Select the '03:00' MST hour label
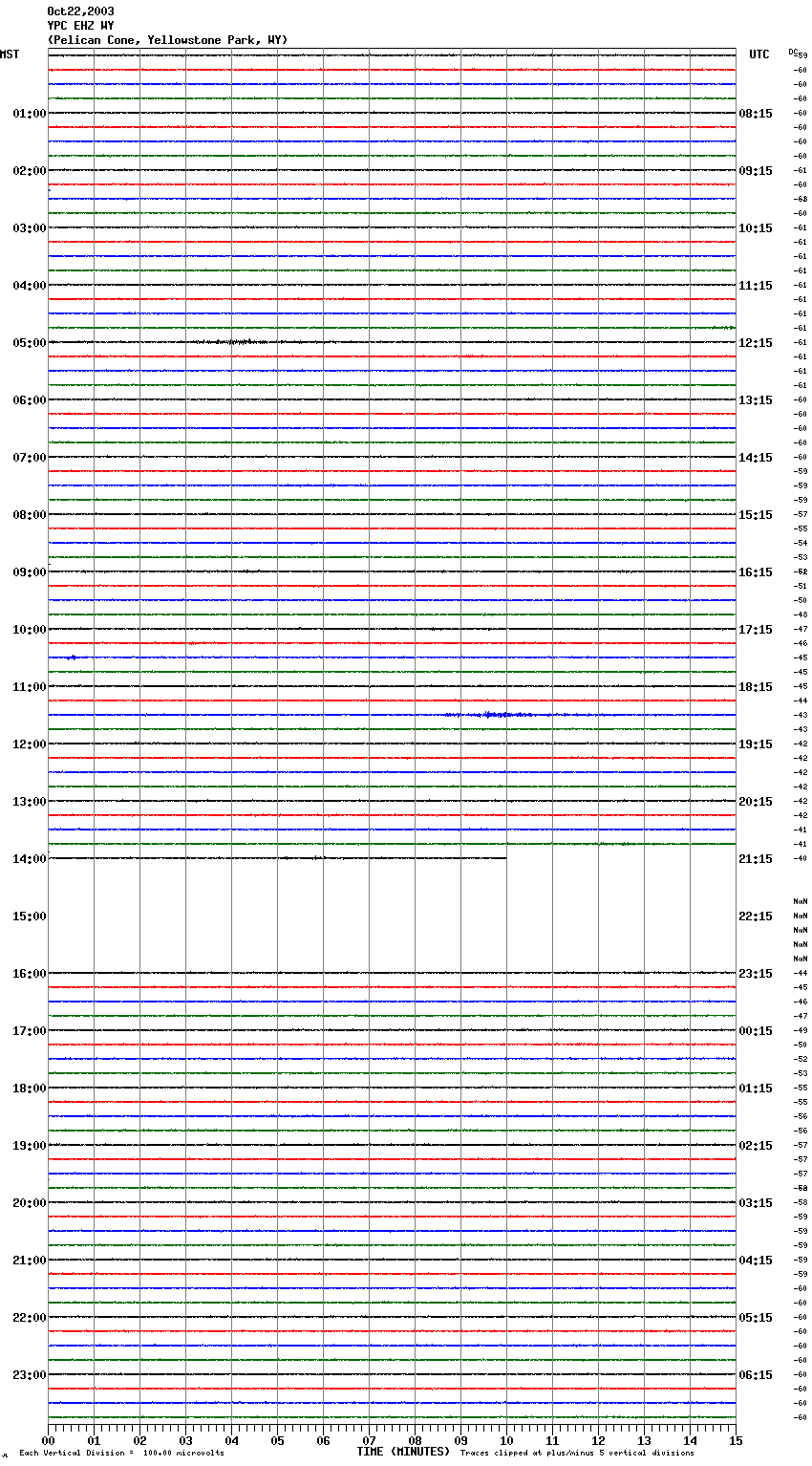The height and width of the screenshot is (1466, 812). [30, 228]
